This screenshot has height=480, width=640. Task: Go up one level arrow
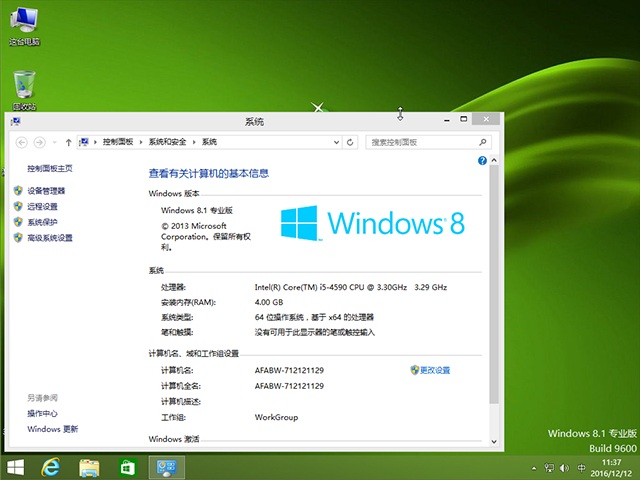click(x=68, y=142)
